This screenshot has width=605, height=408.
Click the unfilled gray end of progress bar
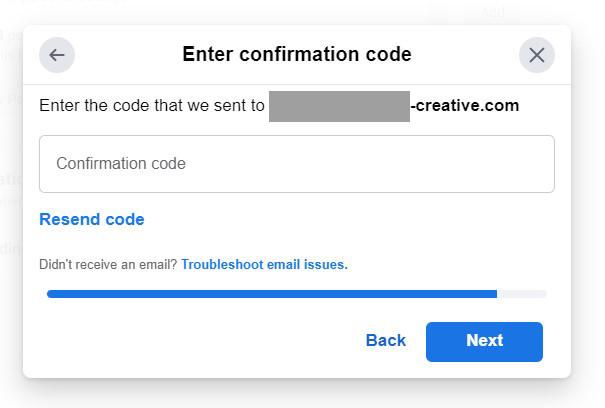click(x=522, y=294)
